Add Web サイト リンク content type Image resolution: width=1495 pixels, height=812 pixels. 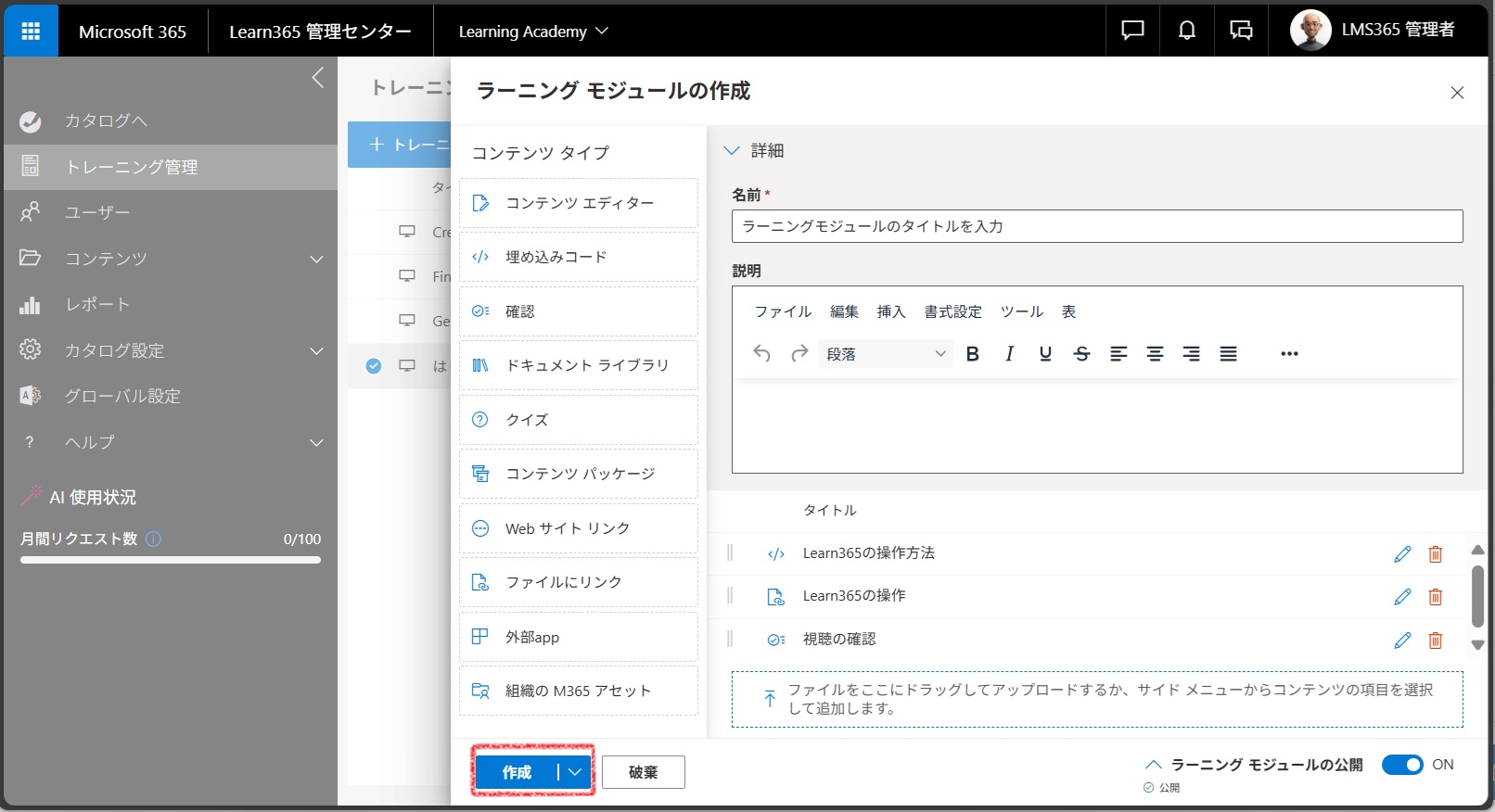click(579, 528)
